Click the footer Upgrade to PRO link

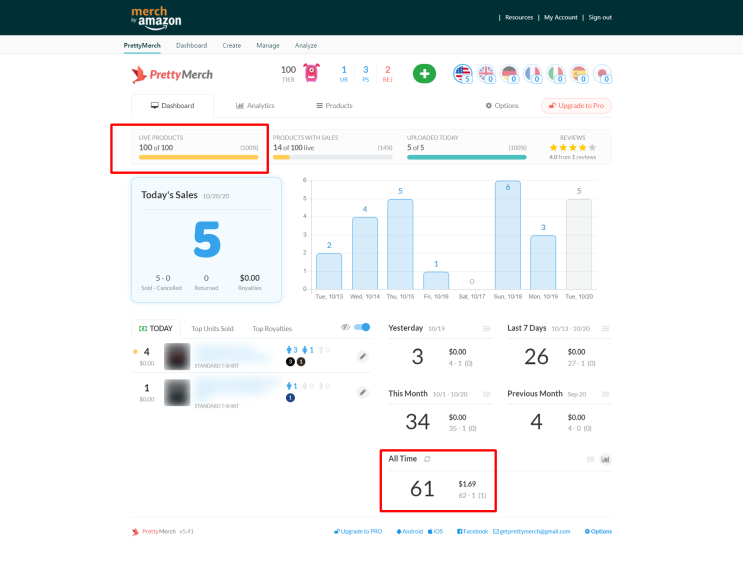tap(358, 531)
